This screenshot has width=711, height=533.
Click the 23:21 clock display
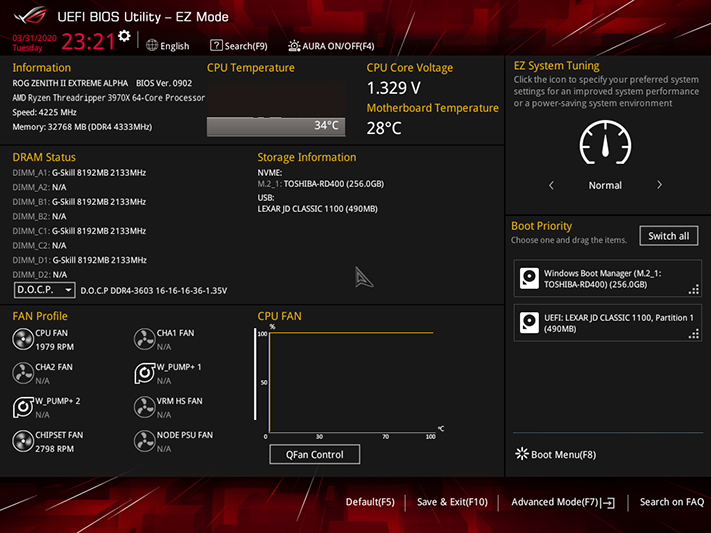coord(88,41)
